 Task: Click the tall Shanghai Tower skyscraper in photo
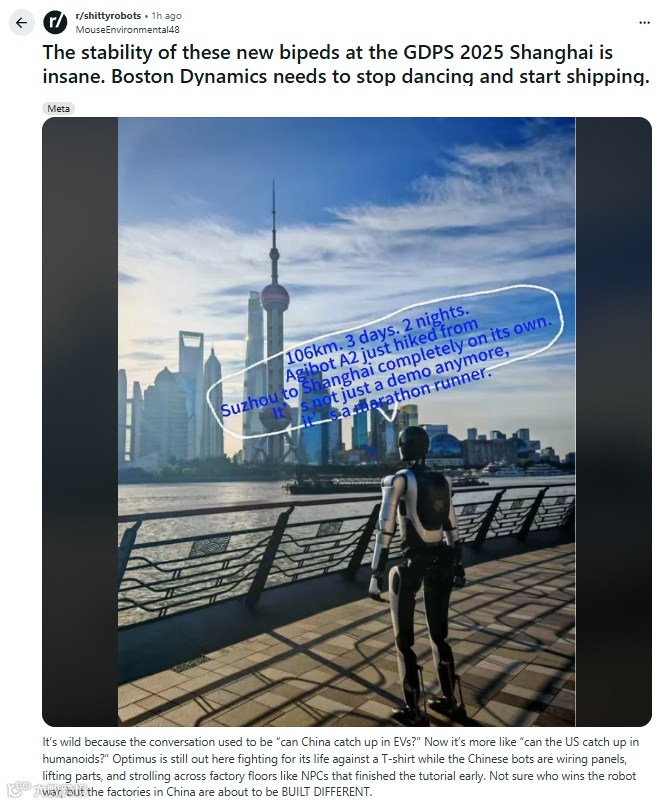coord(253,377)
